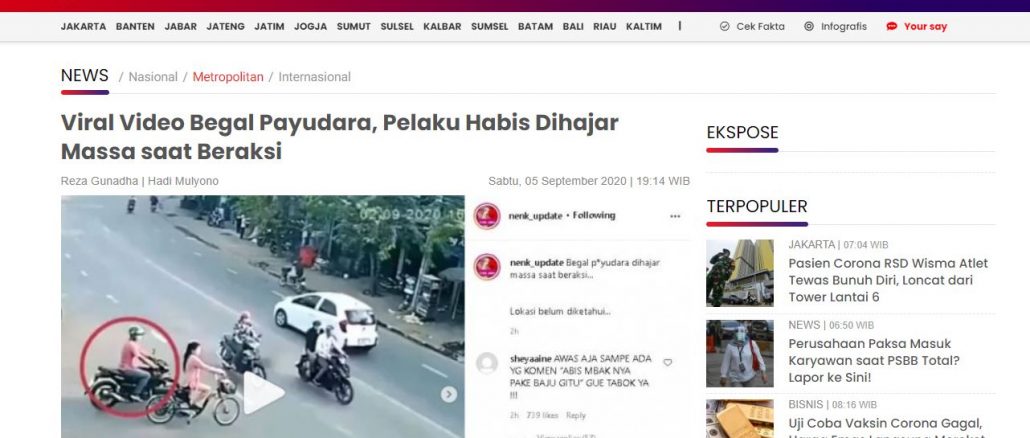Image resolution: width=1030 pixels, height=438 pixels.
Task: Open thumbnail of the PSBB Total article
Action: pos(740,353)
